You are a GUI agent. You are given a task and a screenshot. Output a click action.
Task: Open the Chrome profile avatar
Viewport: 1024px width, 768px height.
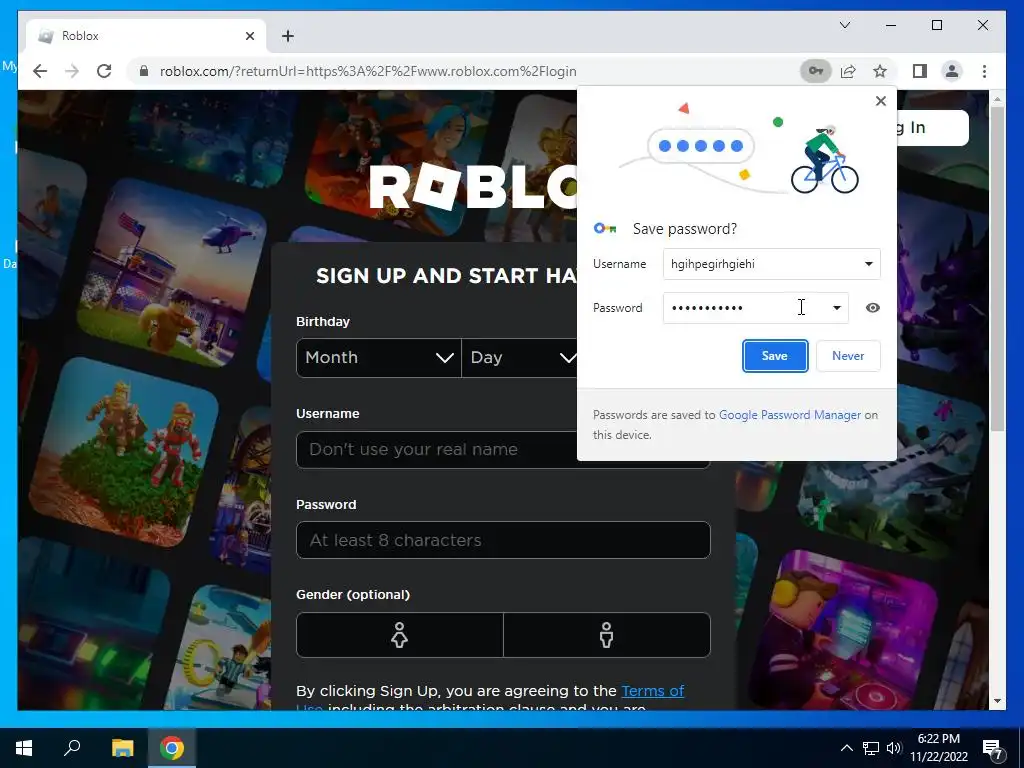952,71
